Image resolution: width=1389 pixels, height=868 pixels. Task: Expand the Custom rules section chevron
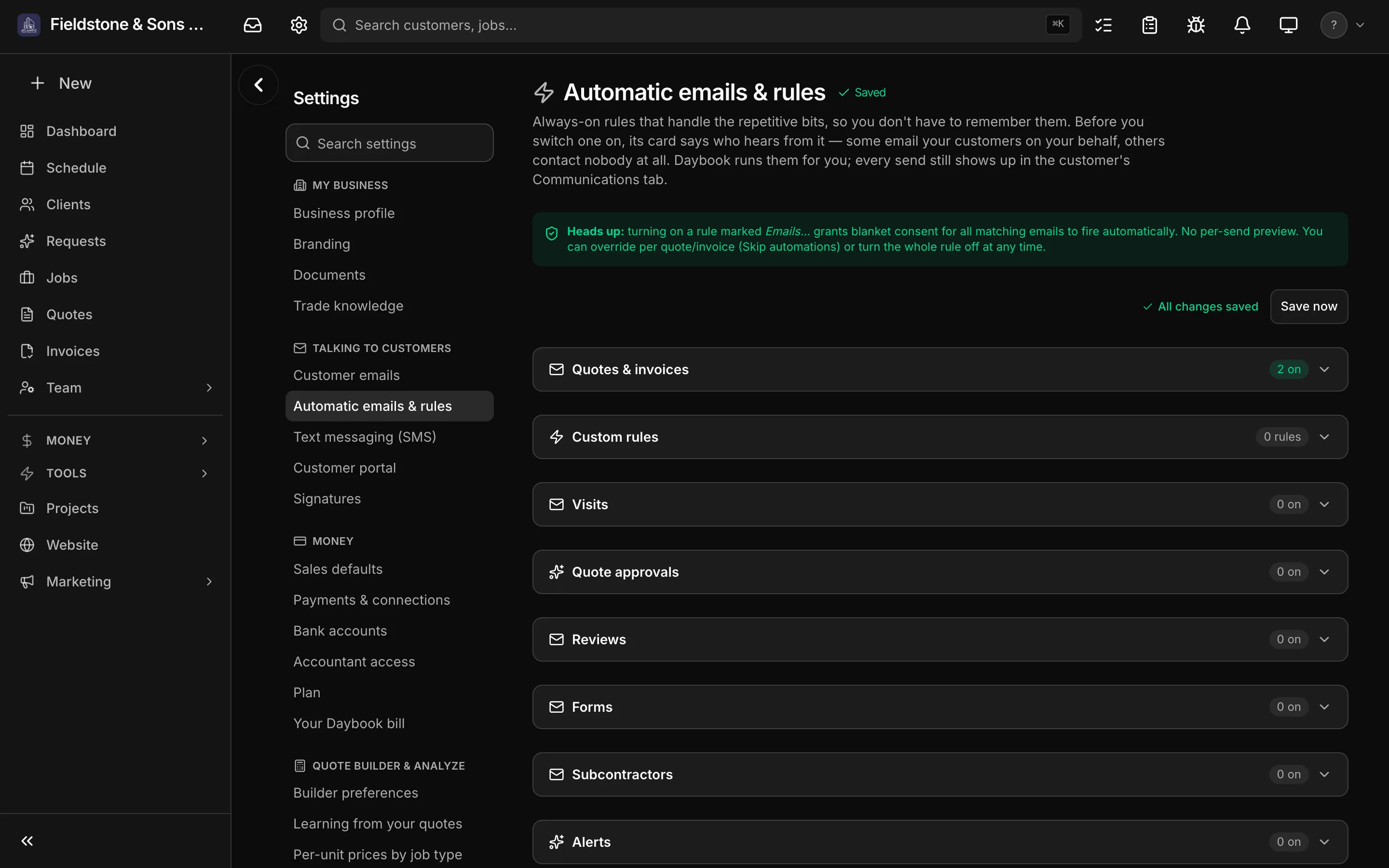point(1324,437)
